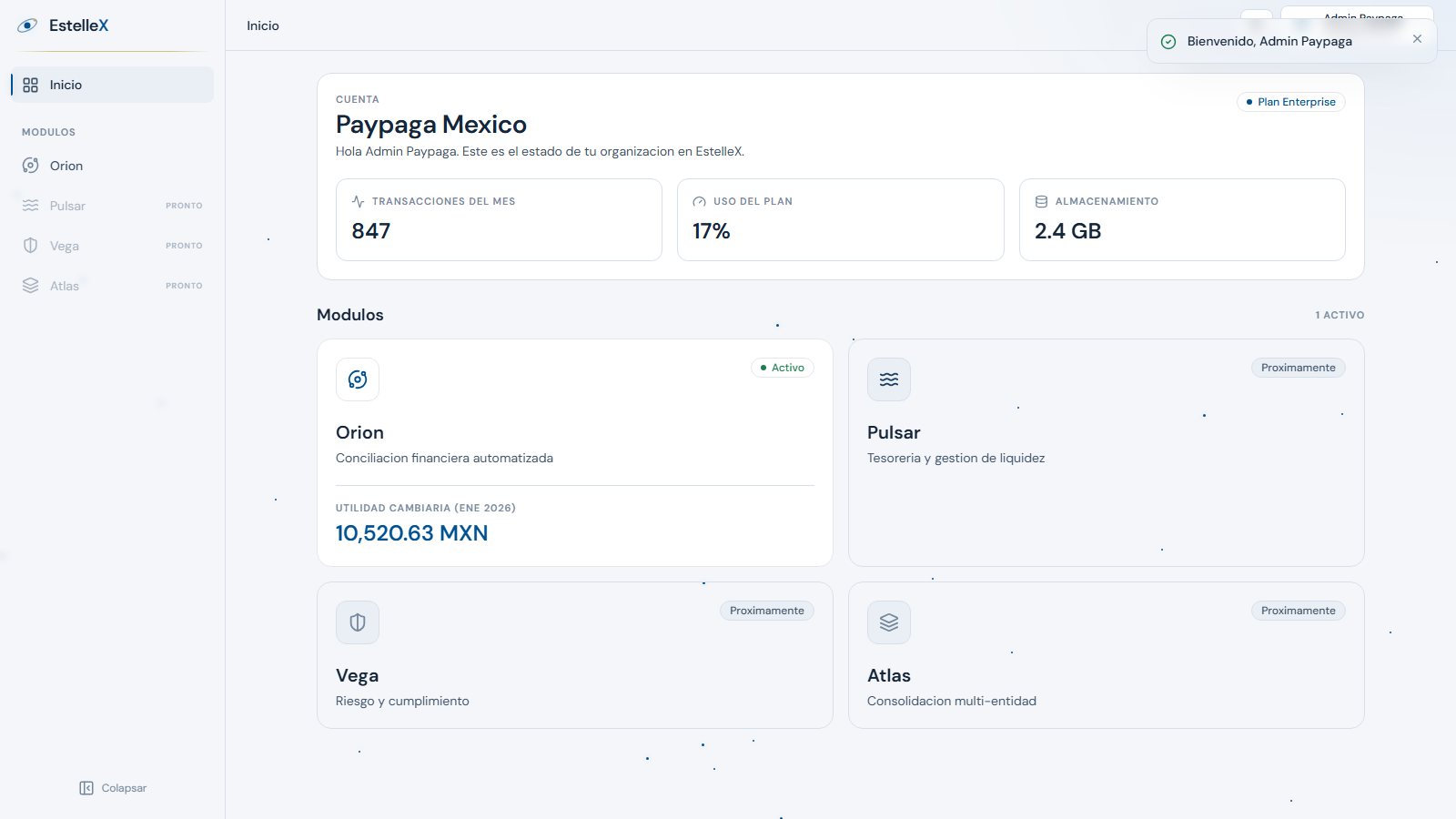The image size is (1456, 819).
Task: Click the TRANSACCIONES DEL MES label
Action: click(x=443, y=201)
